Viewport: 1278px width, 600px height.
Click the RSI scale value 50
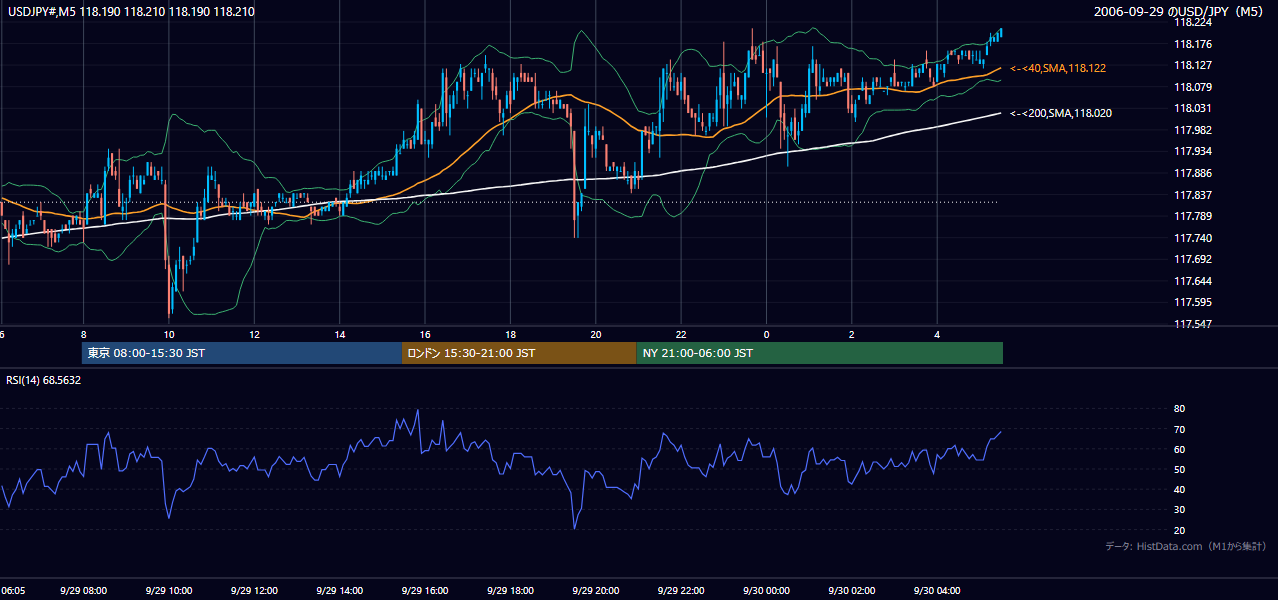tap(1180, 469)
